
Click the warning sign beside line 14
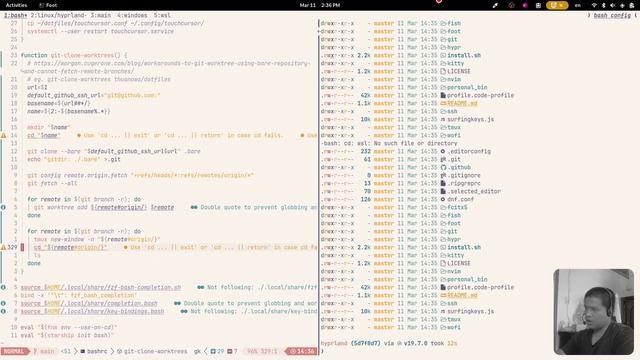coord(3,135)
